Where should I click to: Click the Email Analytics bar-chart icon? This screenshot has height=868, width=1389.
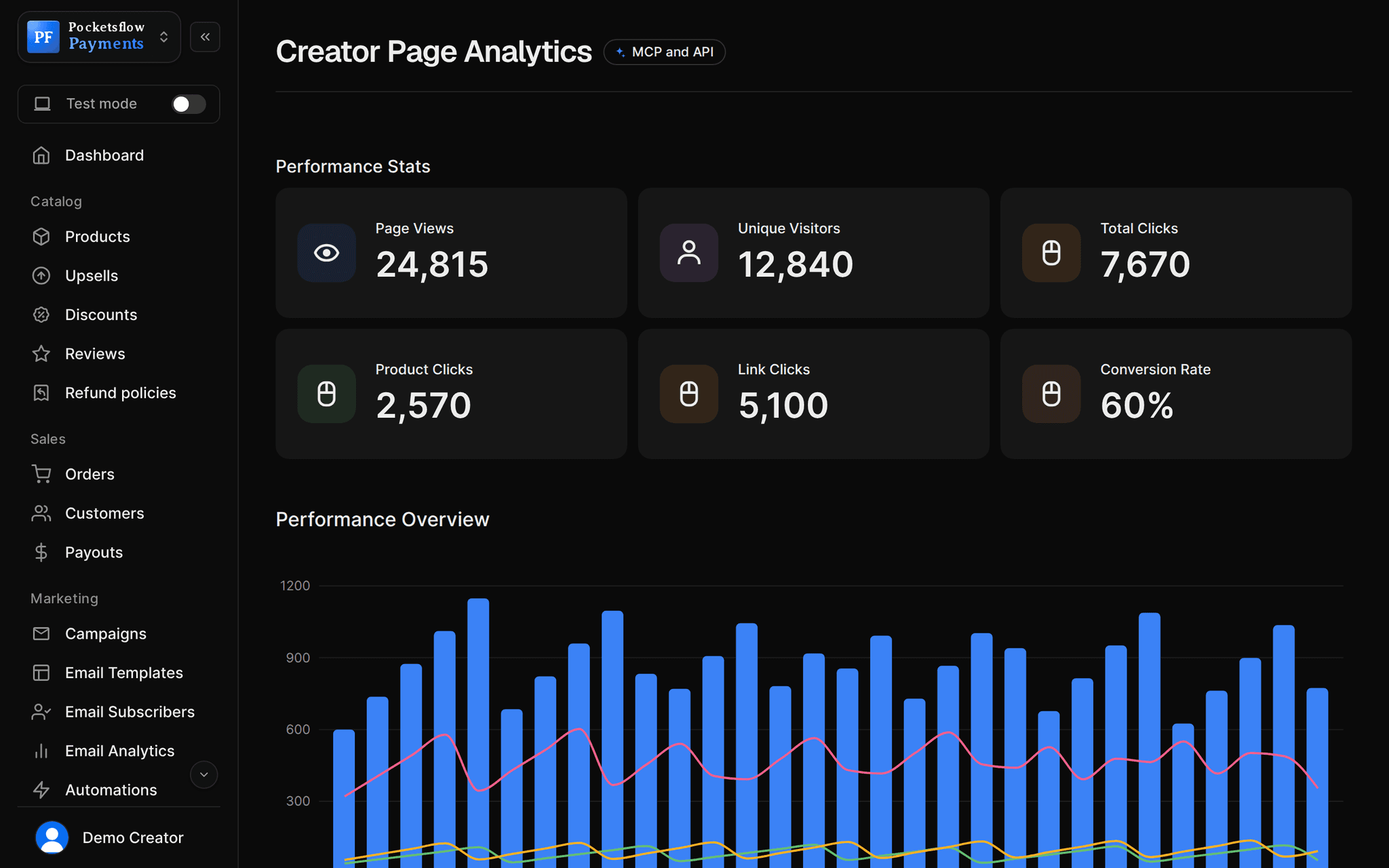[x=41, y=751]
